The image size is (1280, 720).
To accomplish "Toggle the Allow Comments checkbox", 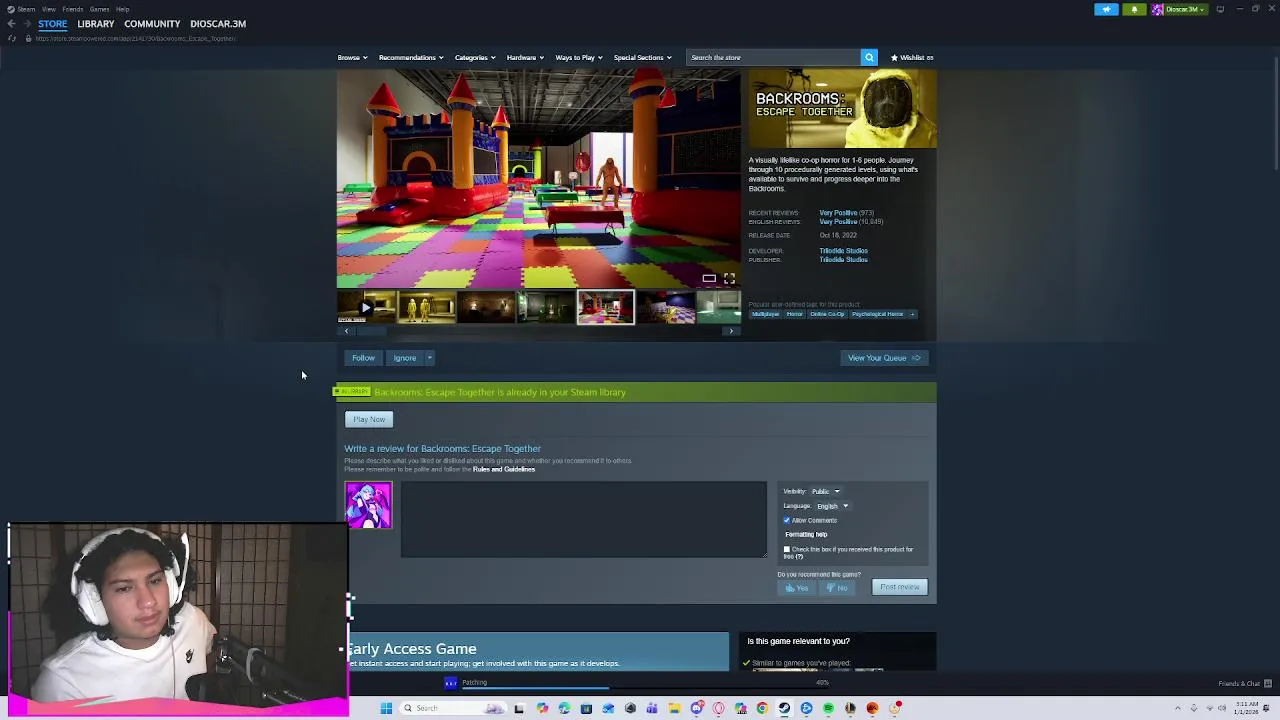I will [787, 520].
